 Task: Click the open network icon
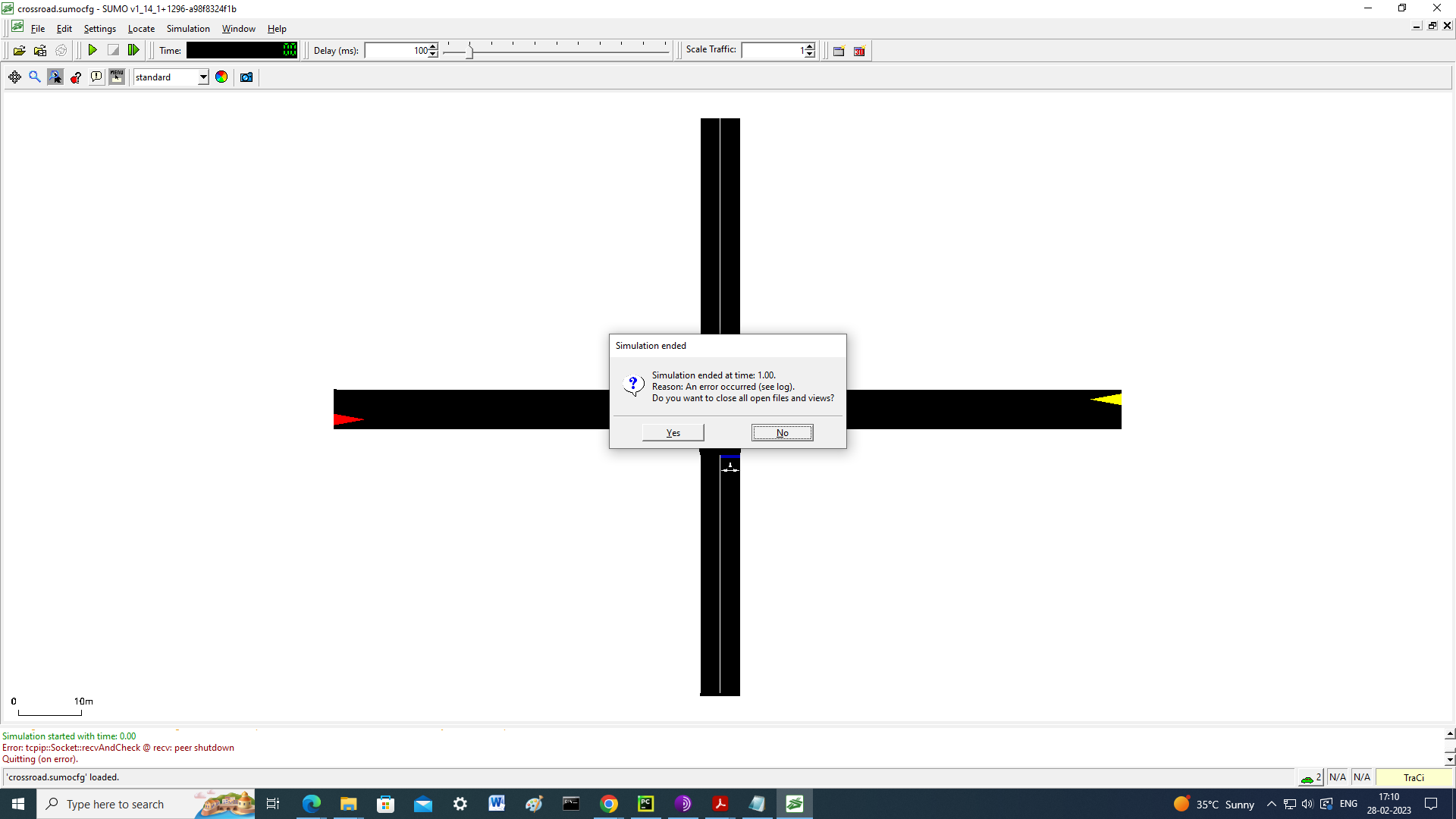pyautogui.click(x=40, y=51)
